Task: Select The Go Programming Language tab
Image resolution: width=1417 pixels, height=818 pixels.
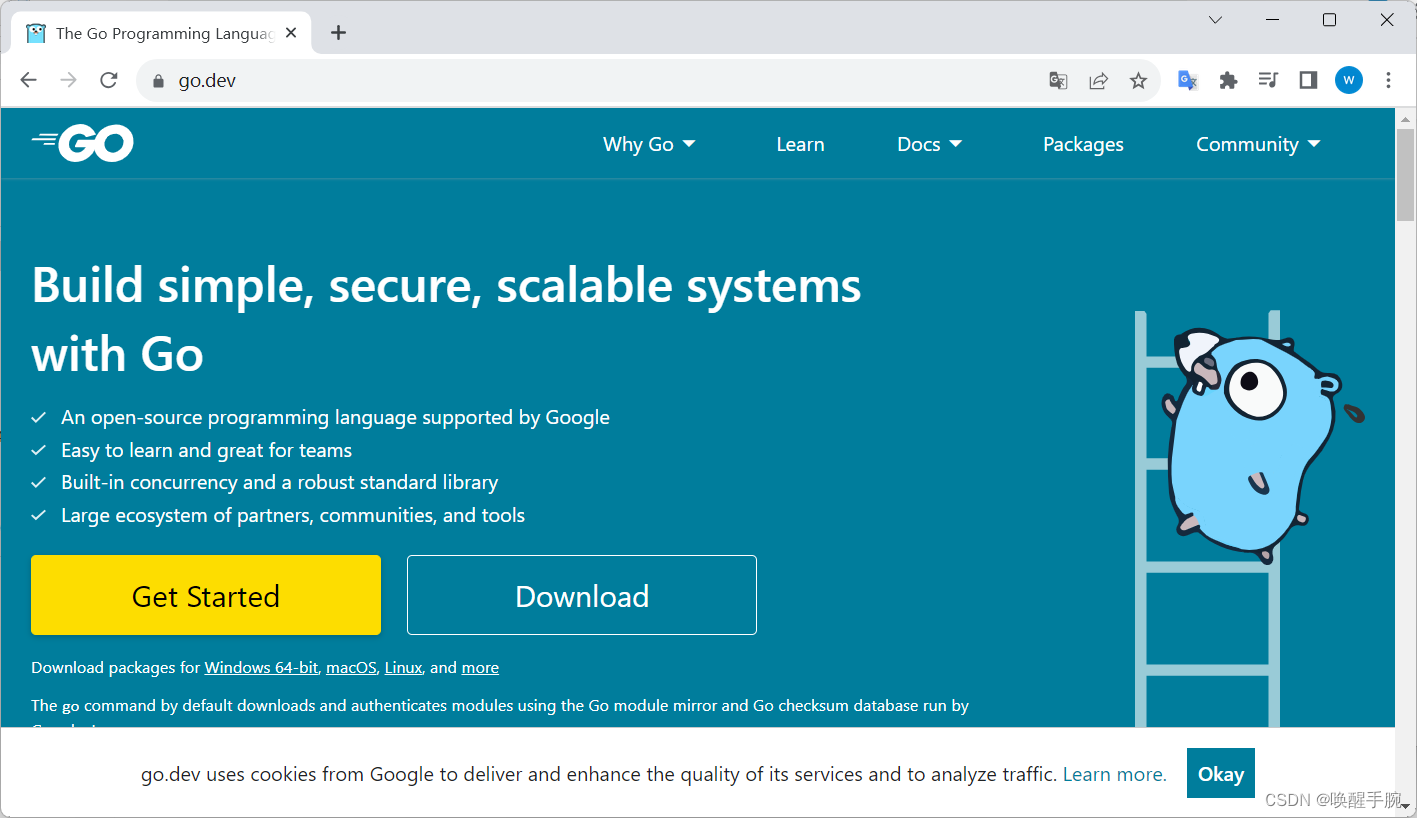Action: (x=160, y=33)
